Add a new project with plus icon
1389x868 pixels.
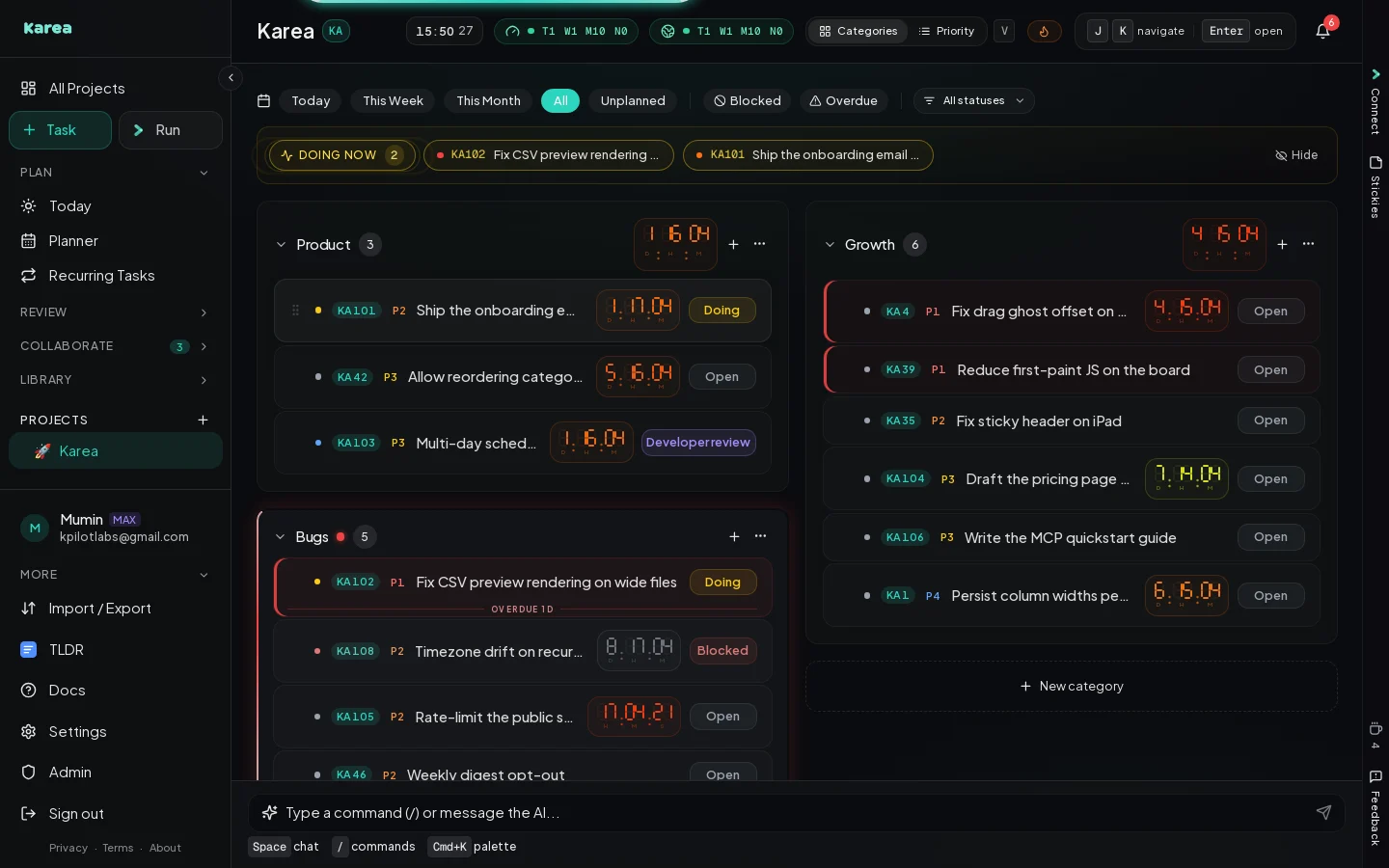point(203,420)
